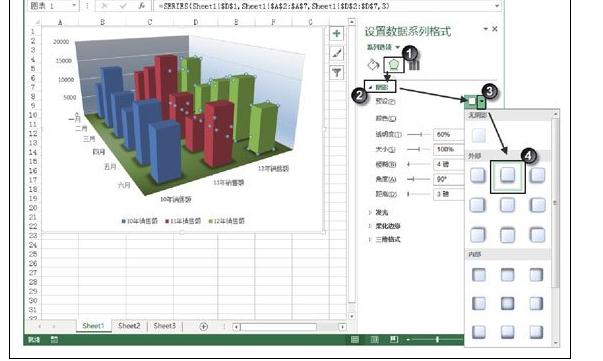
Task: Click the size 100% input field
Action: tap(449, 149)
